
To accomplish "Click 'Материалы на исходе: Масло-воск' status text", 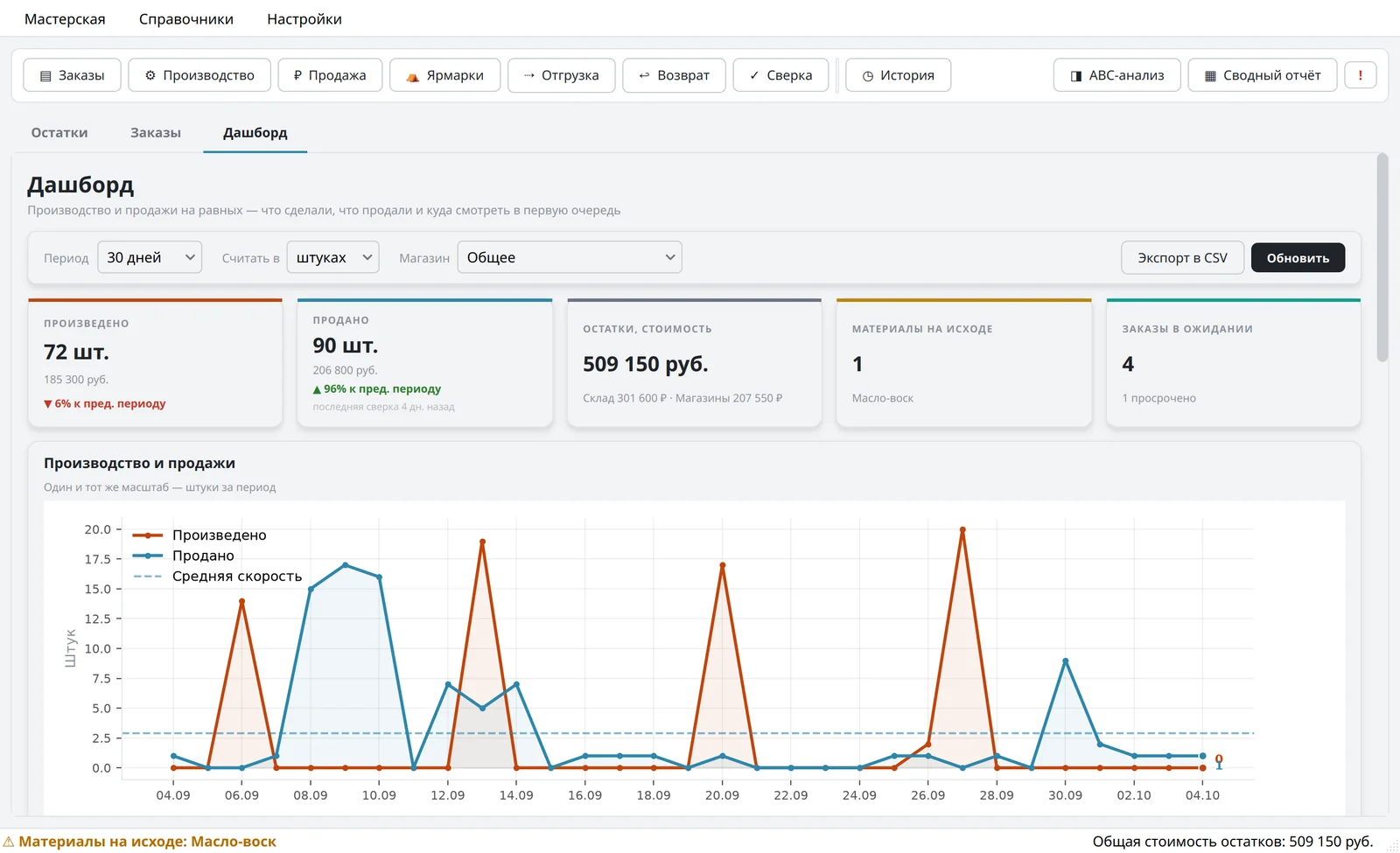I will tap(147, 842).
